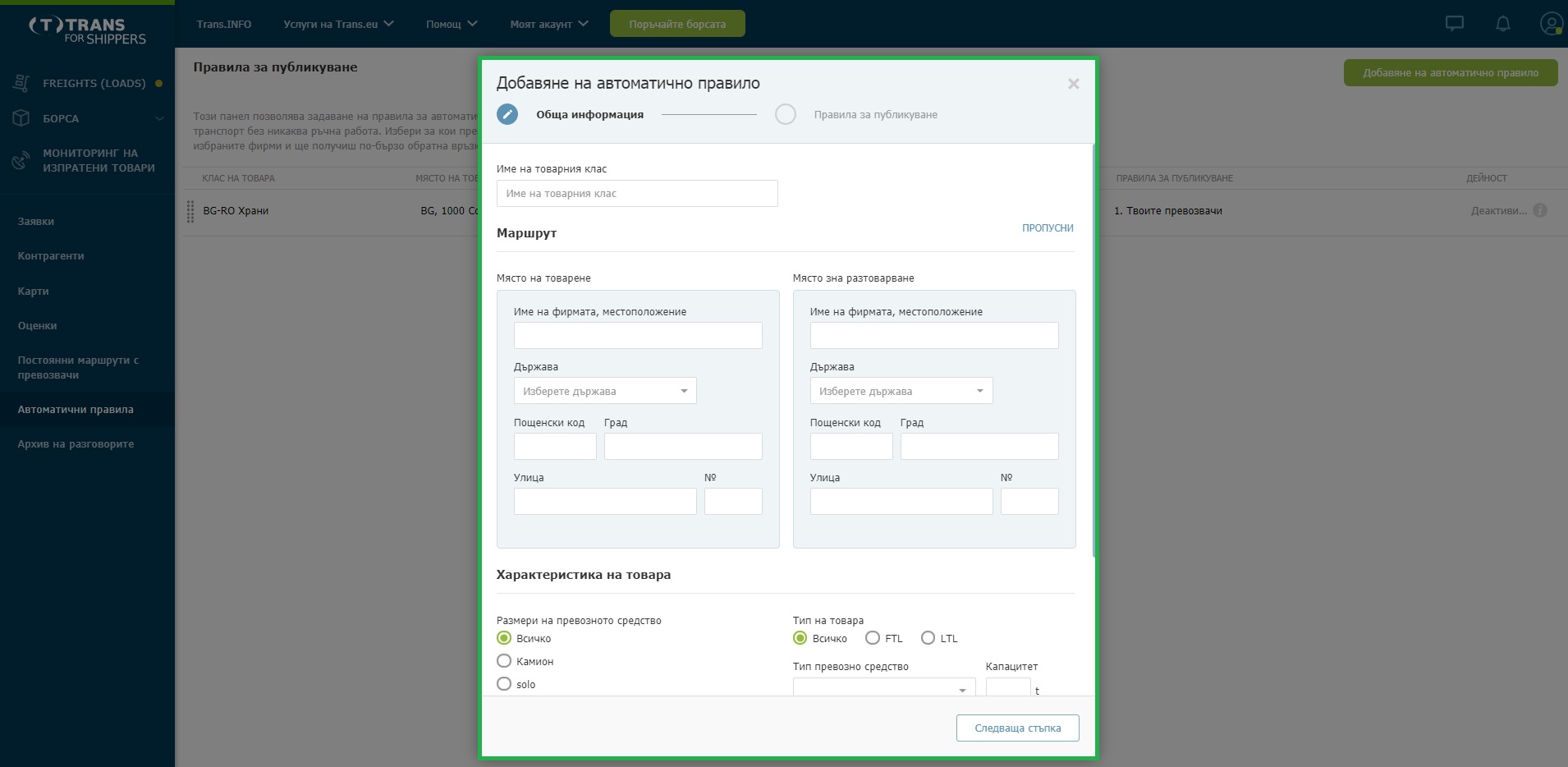Select FTL freight type radio button
The height and width of the screenshot is (767, 1568).
tap(873, 638)
